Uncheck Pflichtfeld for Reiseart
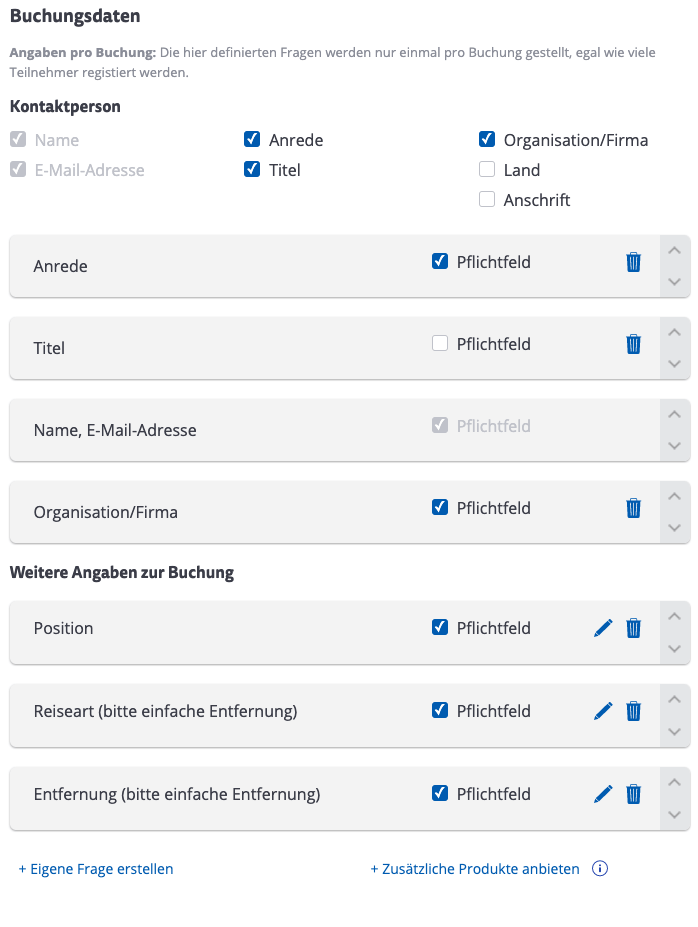This screenshot has height=927, width=698. 440,710
